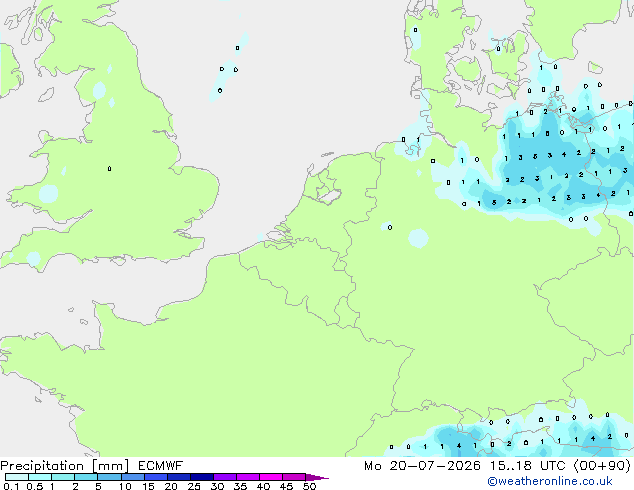Image resolution: width=634 pixels, height=490 pixels.
Task: Click the "(00+90)" forecast offset text
Action: (602, 466)
